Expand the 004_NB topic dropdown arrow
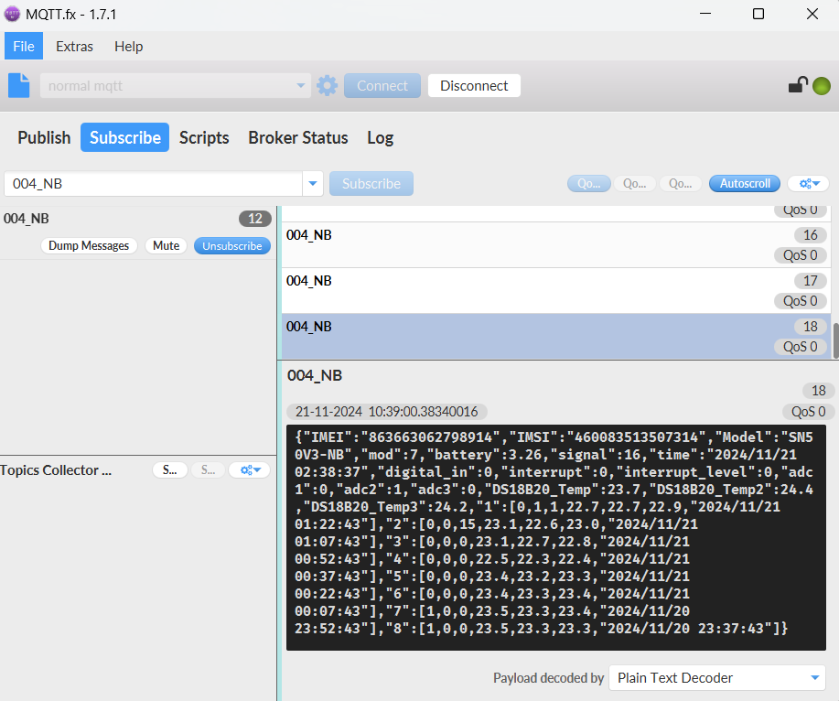 click(312, 184)
